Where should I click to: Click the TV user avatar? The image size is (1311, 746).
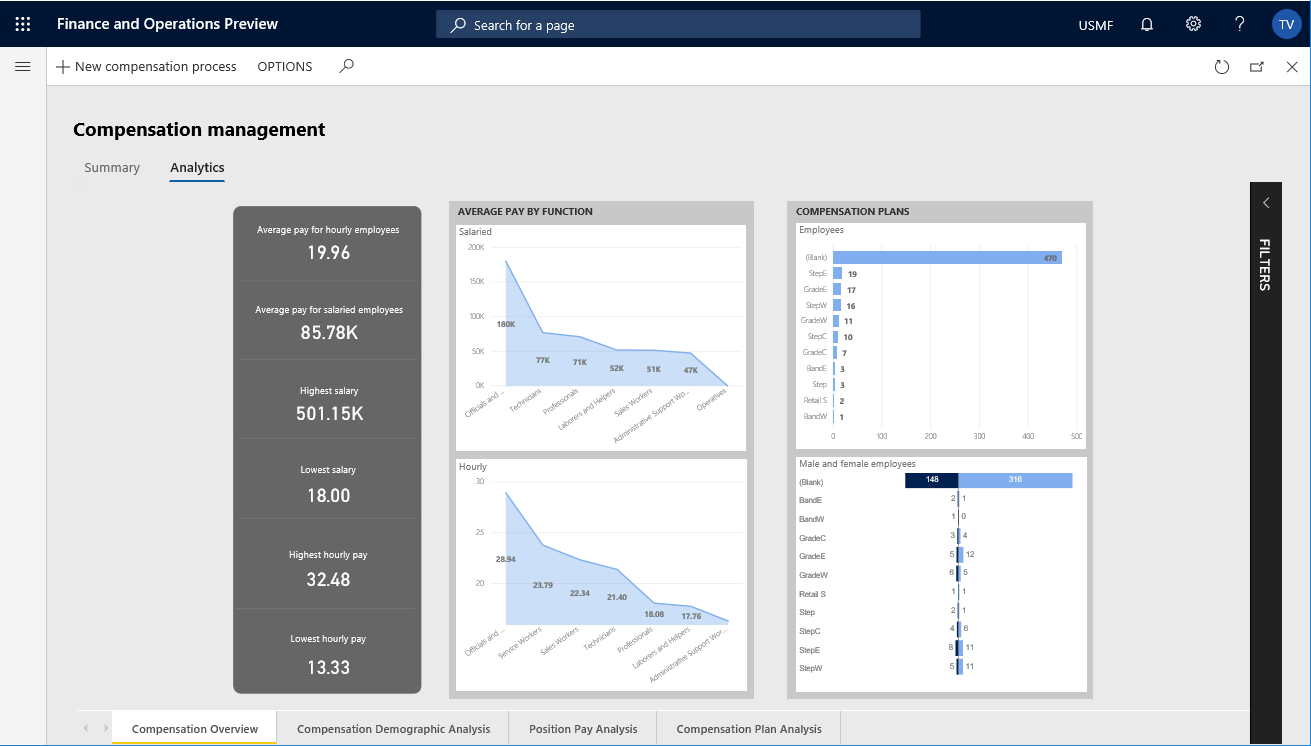pyautogui.click(x=1286, y=23)
